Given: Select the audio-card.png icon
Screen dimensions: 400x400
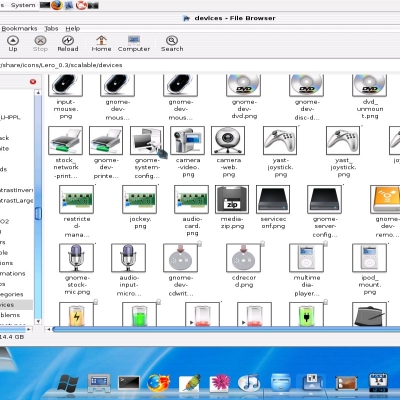Looking at the screenshot, I should click(192, 199).
